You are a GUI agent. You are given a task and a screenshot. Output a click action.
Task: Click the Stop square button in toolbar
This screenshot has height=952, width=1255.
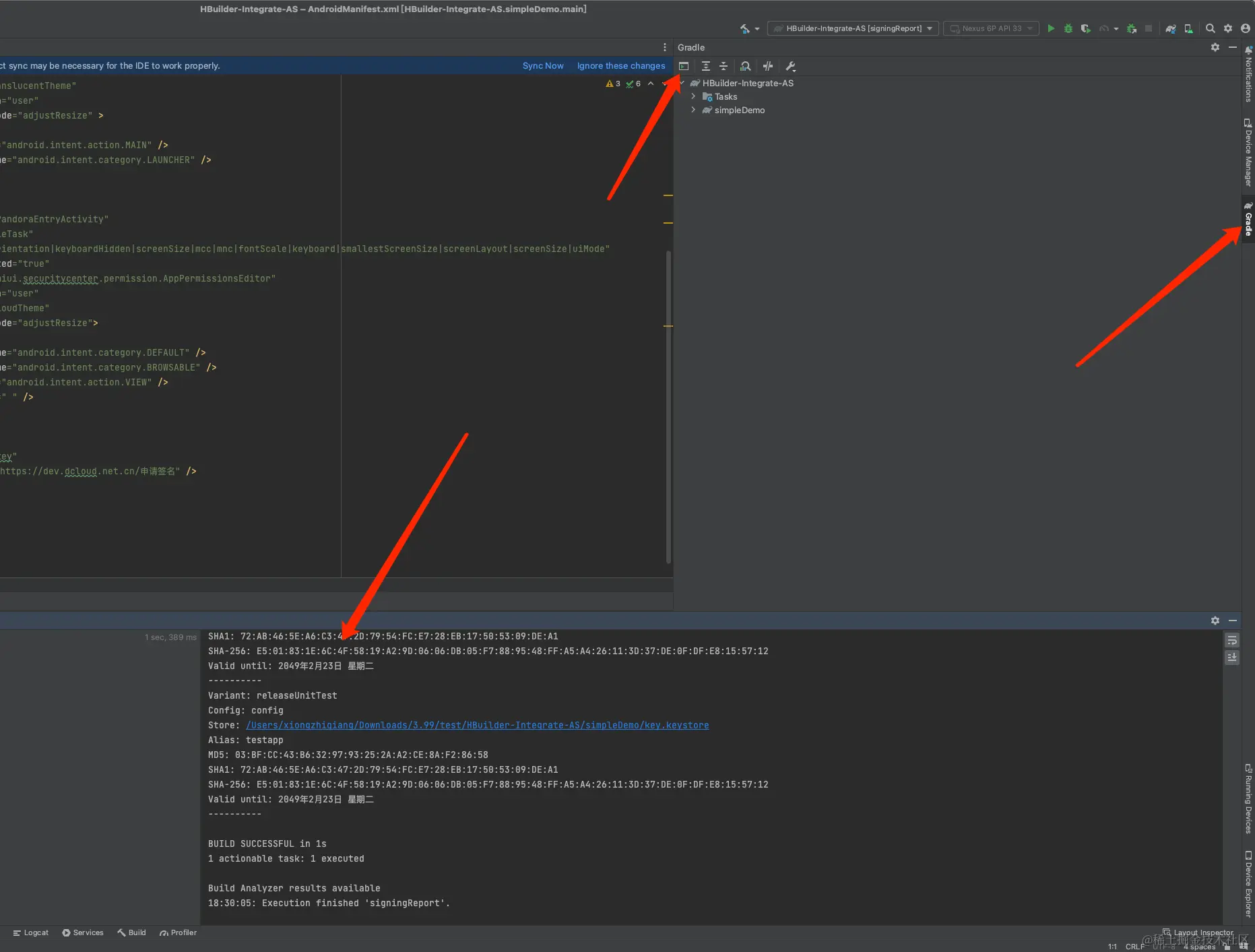1149,28
